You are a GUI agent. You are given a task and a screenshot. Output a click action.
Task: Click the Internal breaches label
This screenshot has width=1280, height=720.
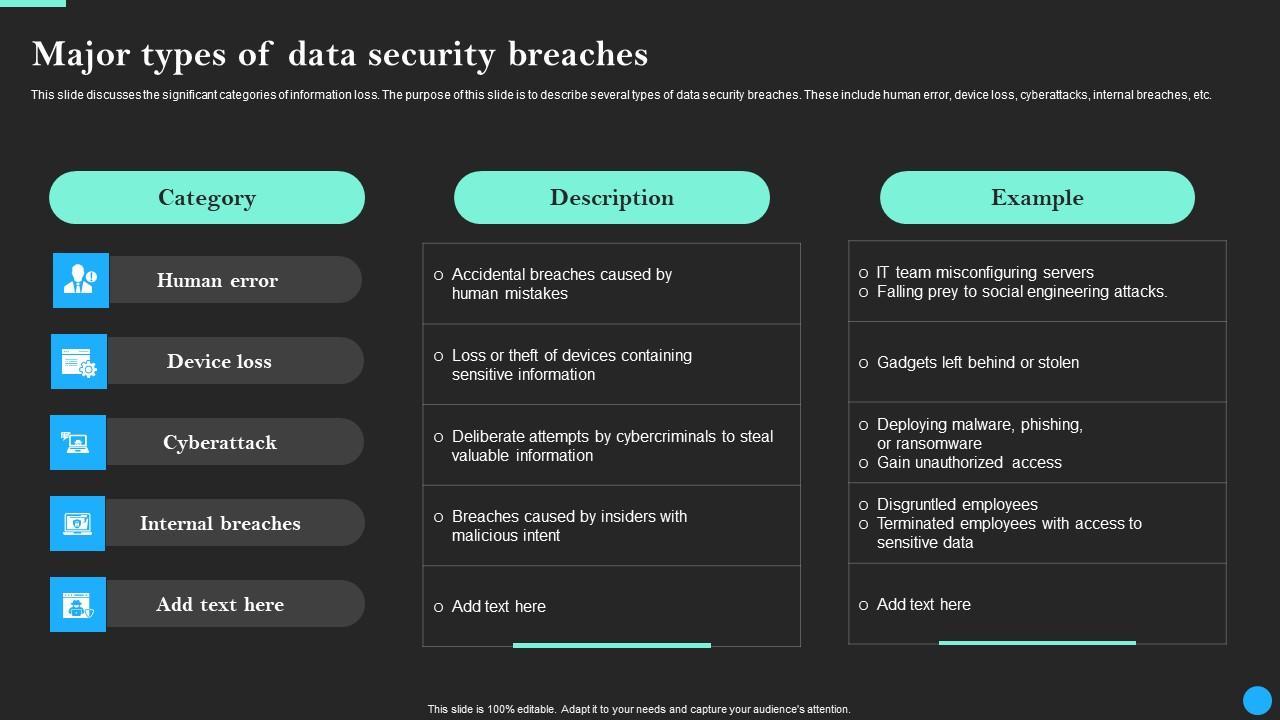click(x=220, y=523)
